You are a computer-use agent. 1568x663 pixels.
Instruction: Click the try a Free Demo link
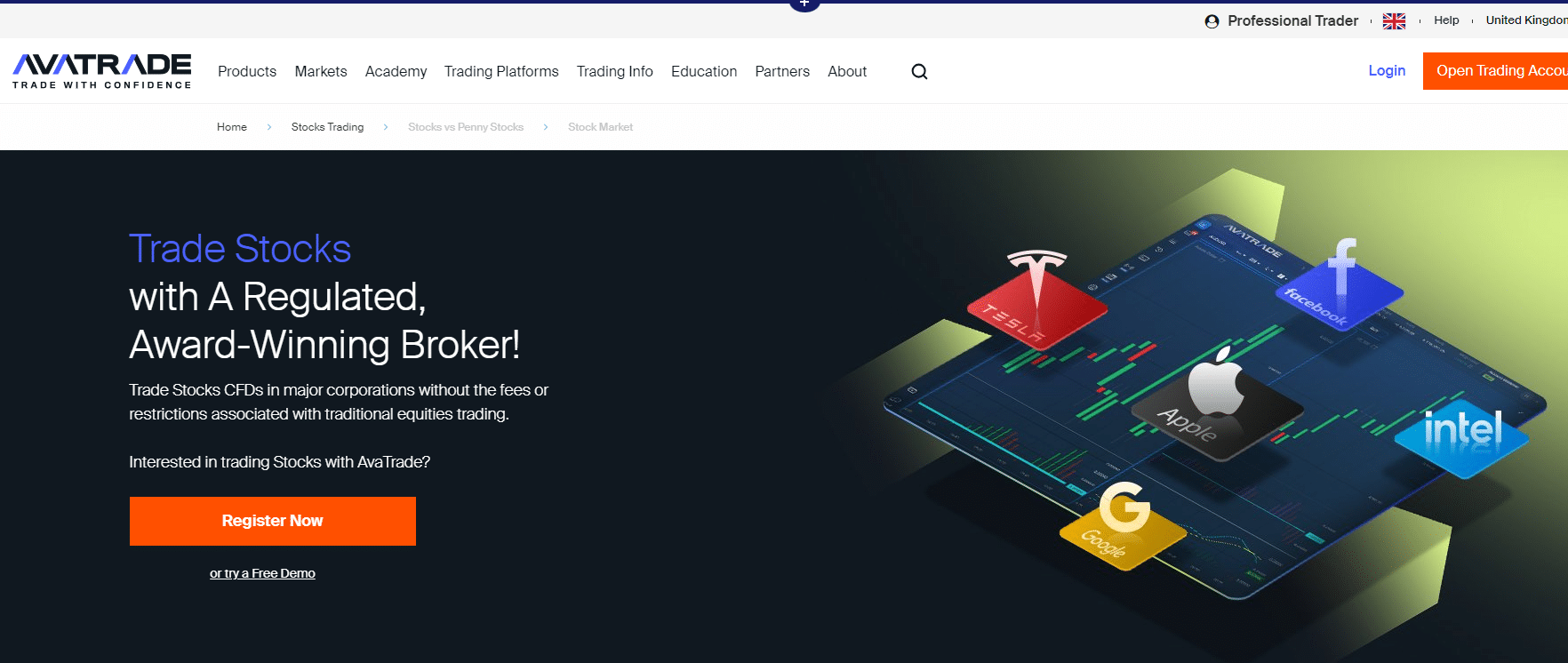click(x=262, y=573)
